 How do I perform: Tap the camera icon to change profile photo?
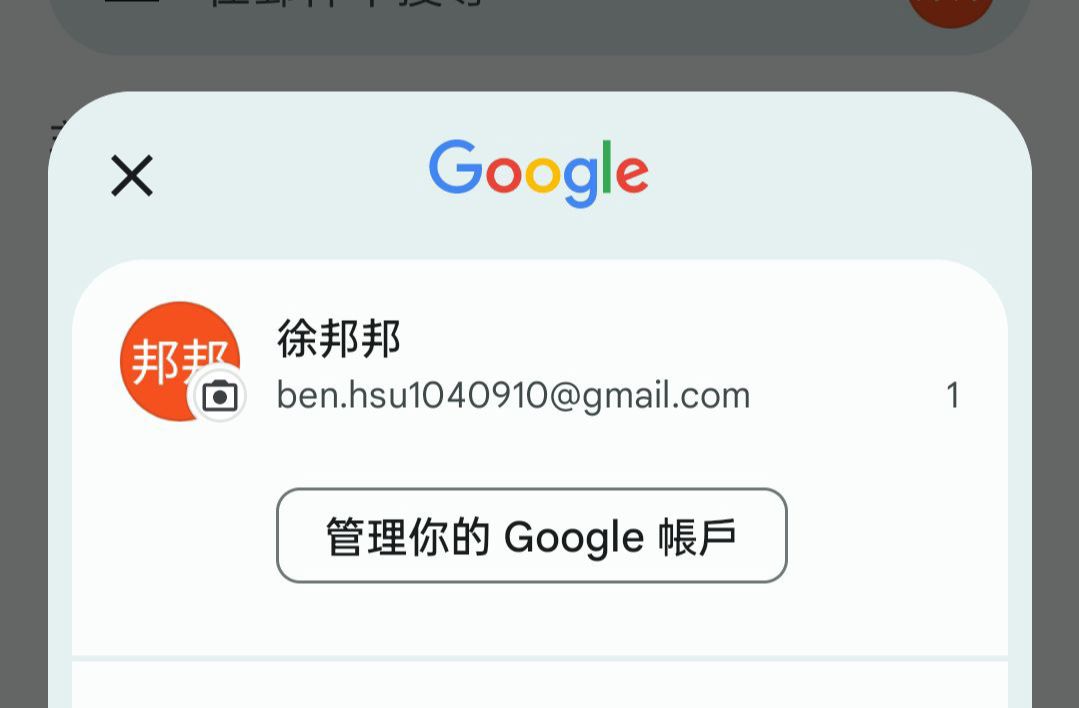click(x=220, y=396)
